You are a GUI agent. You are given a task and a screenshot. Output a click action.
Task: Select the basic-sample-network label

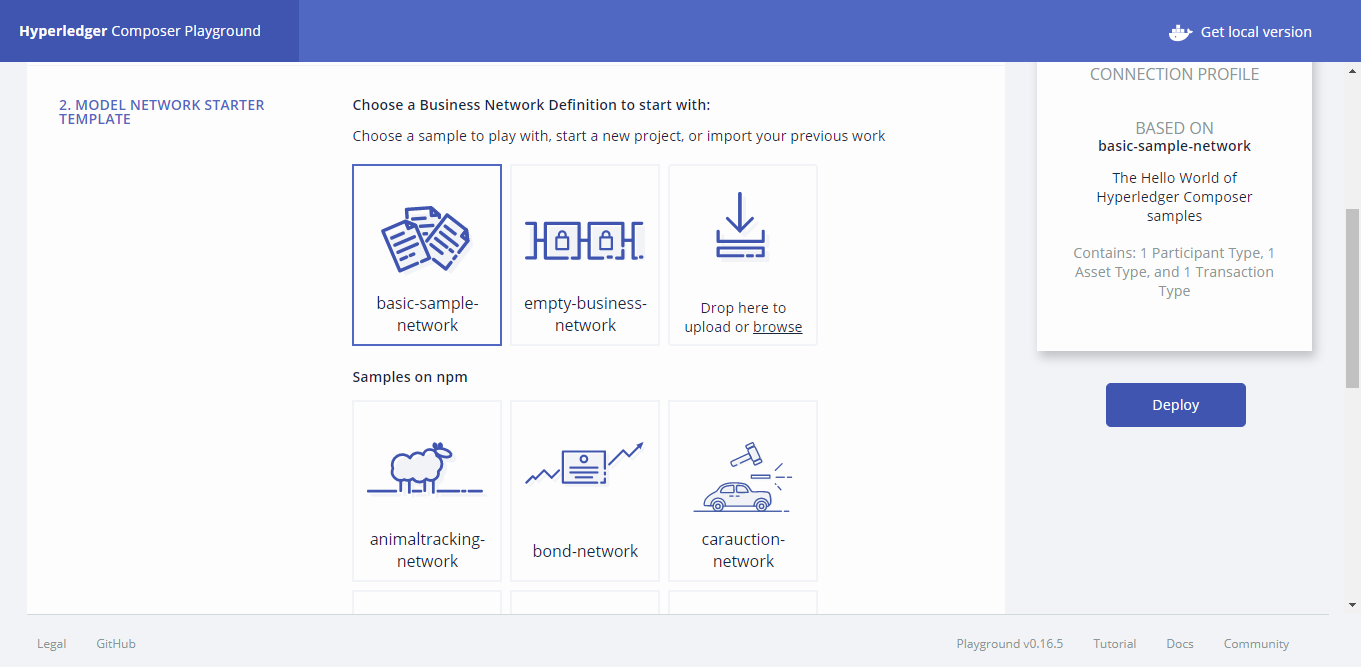[x=427, y=314]
